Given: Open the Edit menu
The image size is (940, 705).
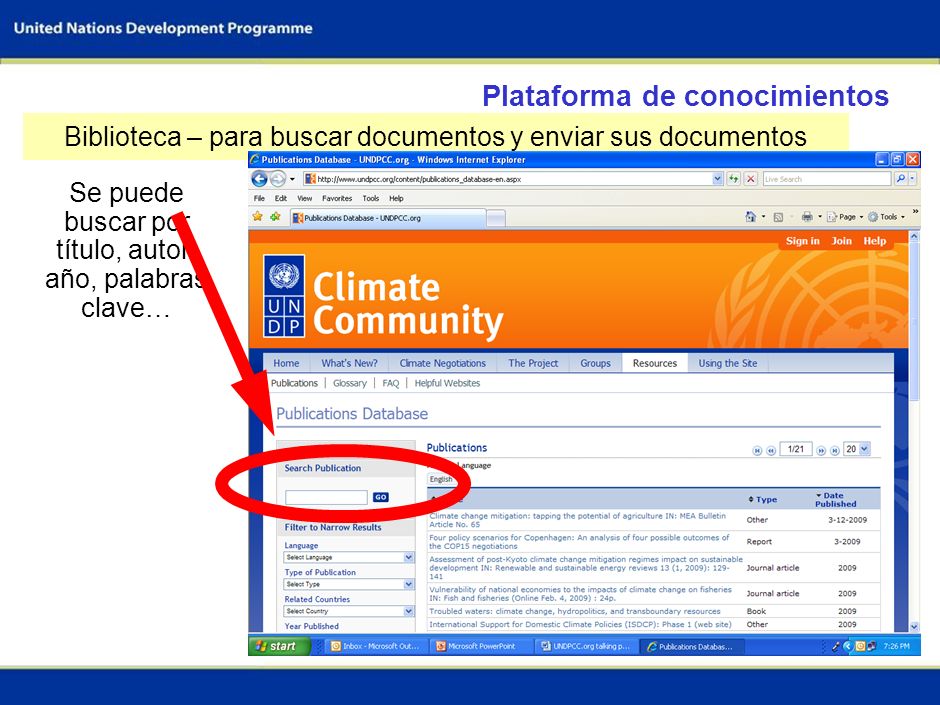Looking at the screenshot, I should tap(281, 198).
